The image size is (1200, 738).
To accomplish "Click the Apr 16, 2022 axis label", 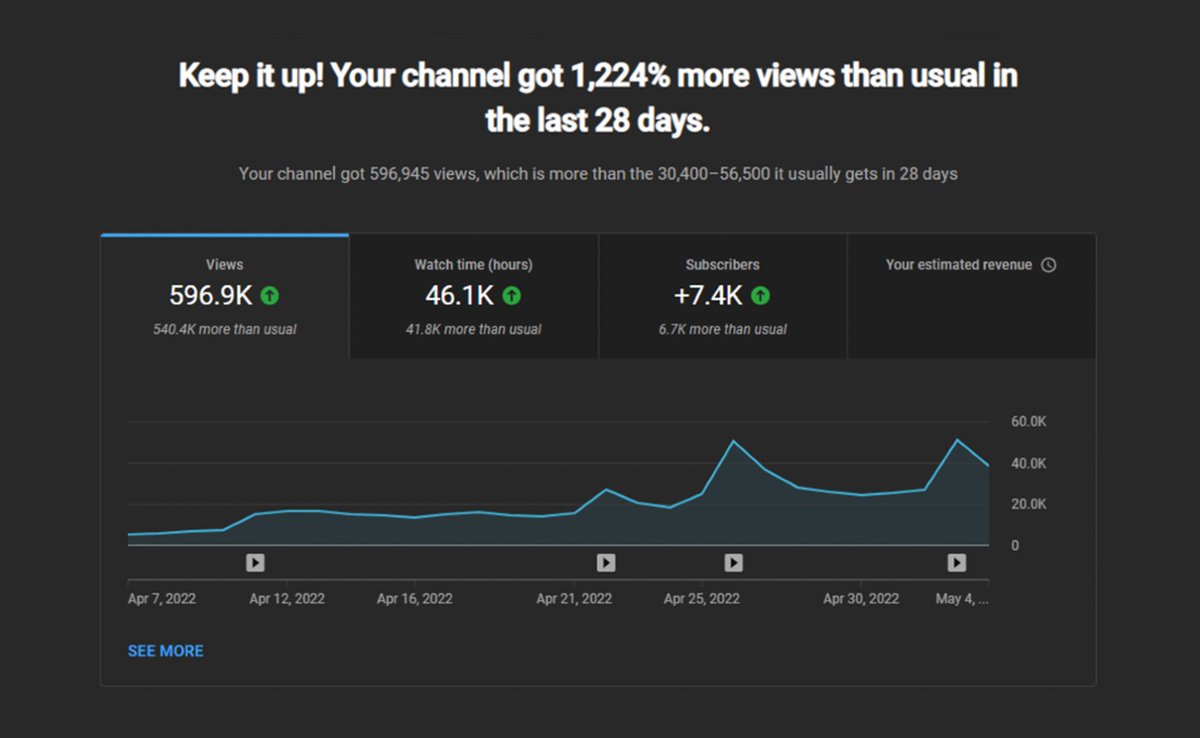I will [414, 599].
